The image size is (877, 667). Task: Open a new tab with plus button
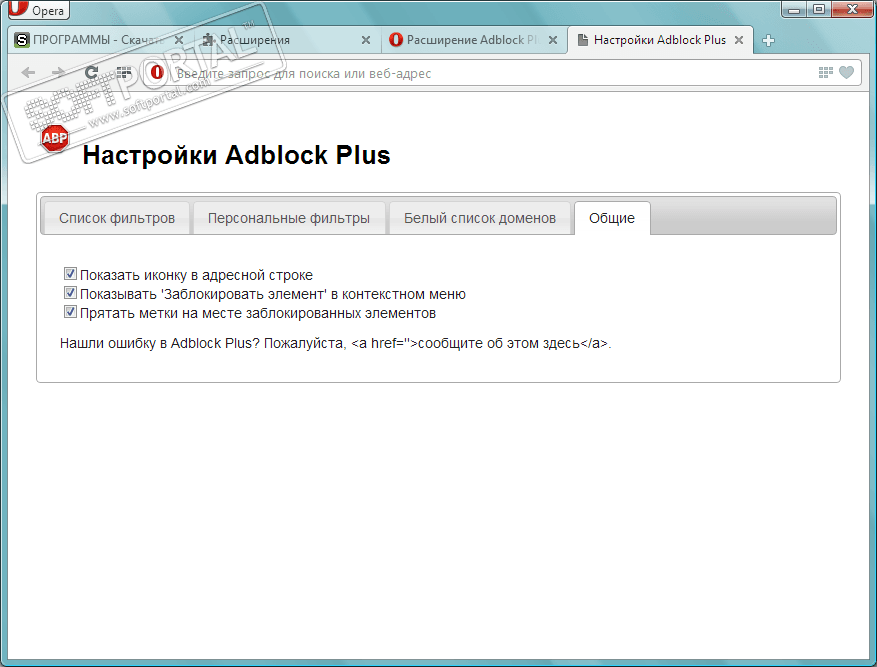(x=768, y=40)
